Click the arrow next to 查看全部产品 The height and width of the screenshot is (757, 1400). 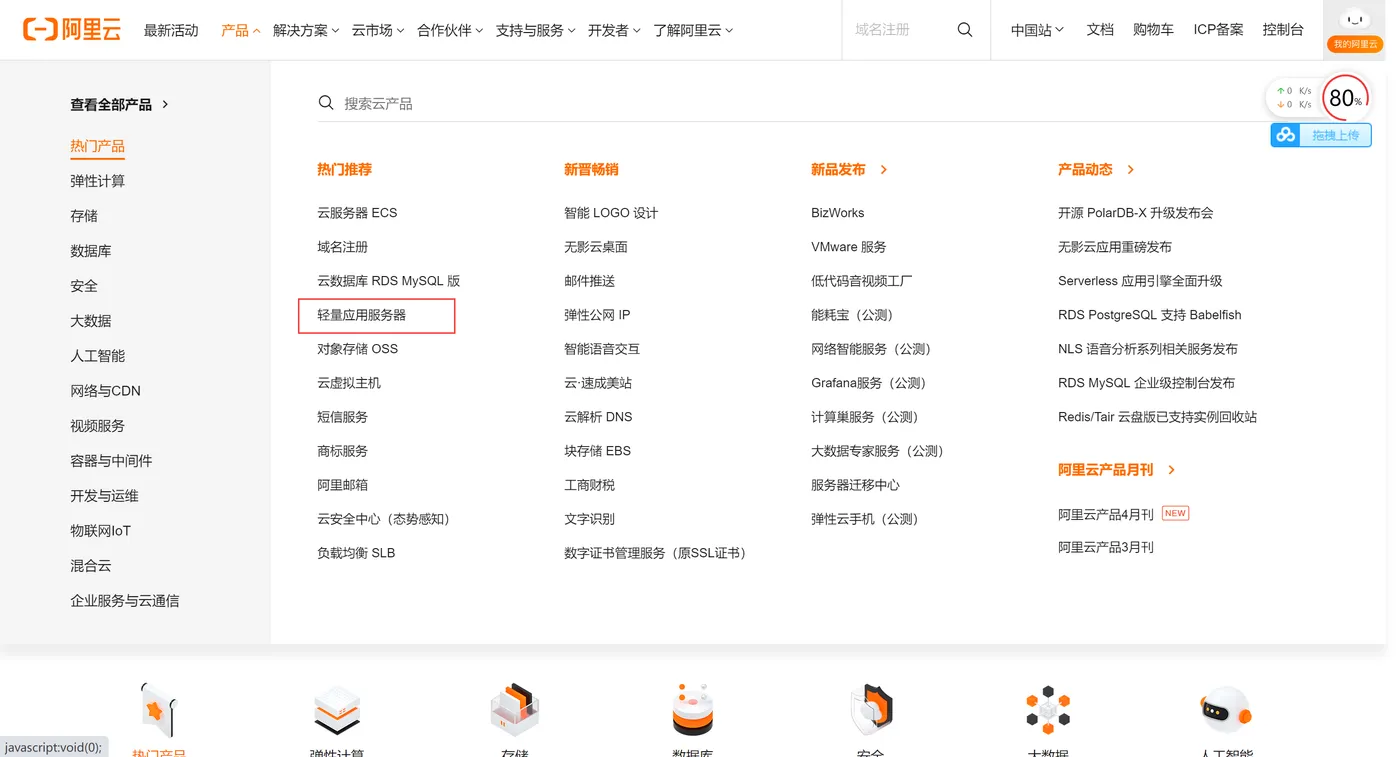pos(165,104)
